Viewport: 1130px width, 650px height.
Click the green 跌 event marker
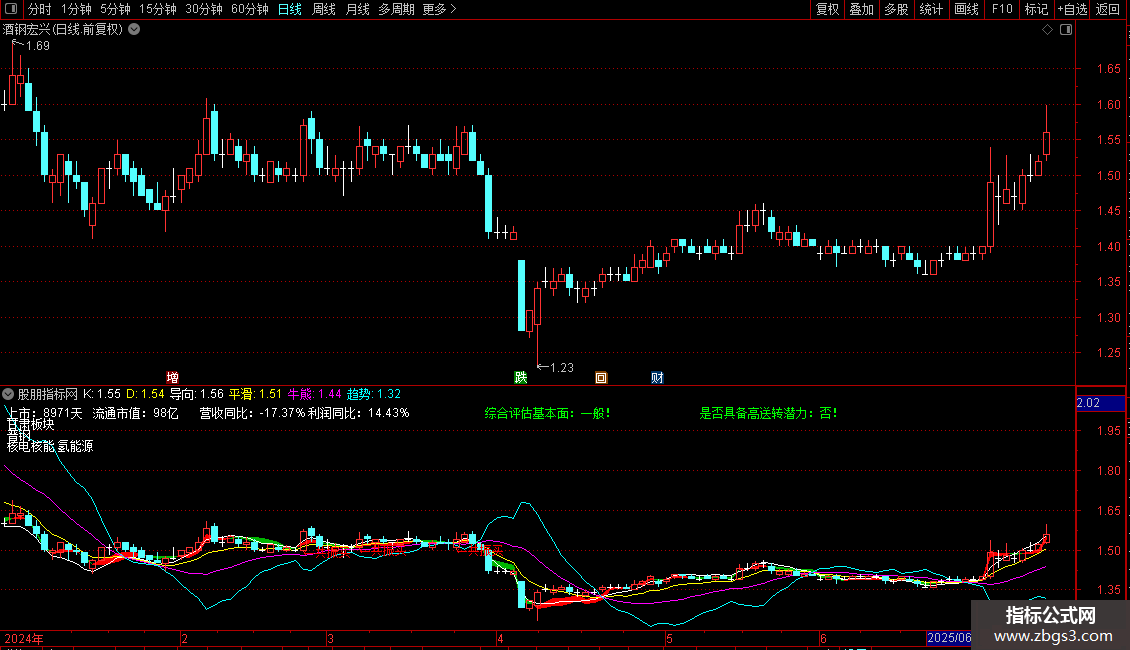pyautogui.click(x=520, y=377)
